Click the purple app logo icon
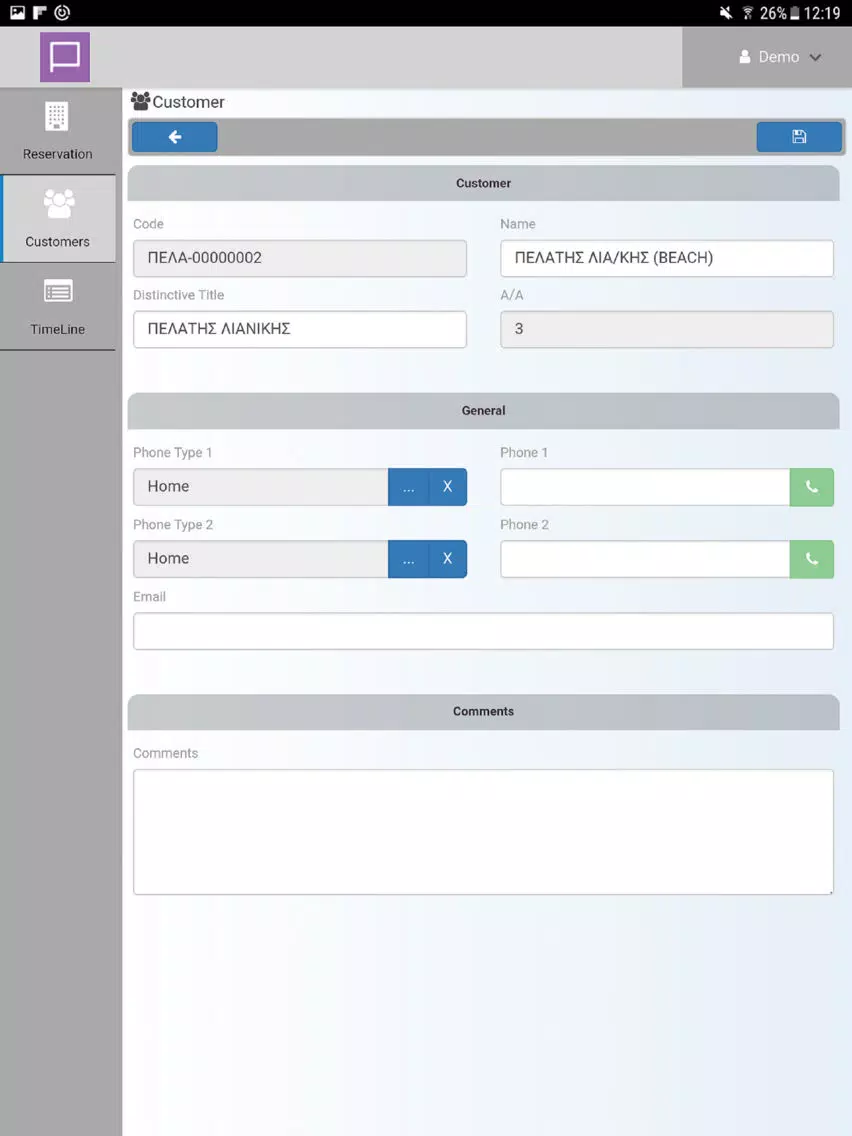This screenshot has height=1136, width=852. (64, 57)
